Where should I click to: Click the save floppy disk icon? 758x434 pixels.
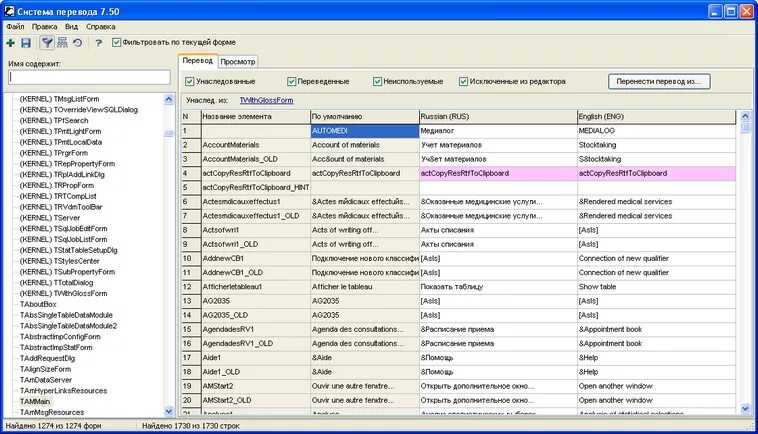coord(26,43)
